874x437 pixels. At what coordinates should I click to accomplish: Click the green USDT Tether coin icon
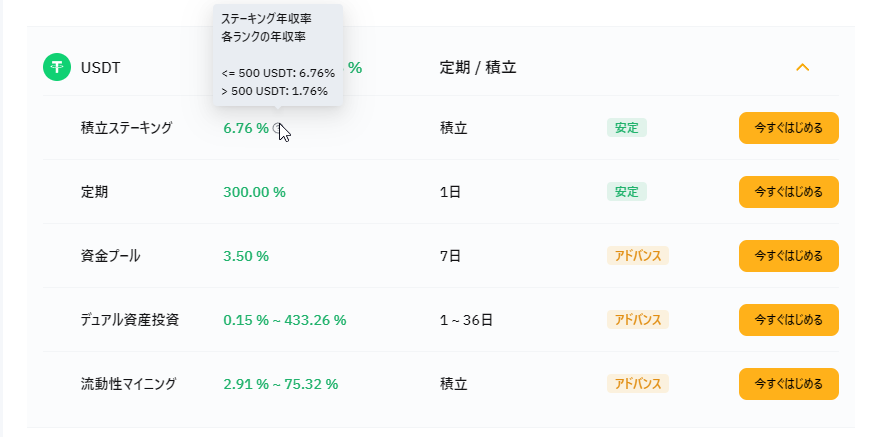57,67
